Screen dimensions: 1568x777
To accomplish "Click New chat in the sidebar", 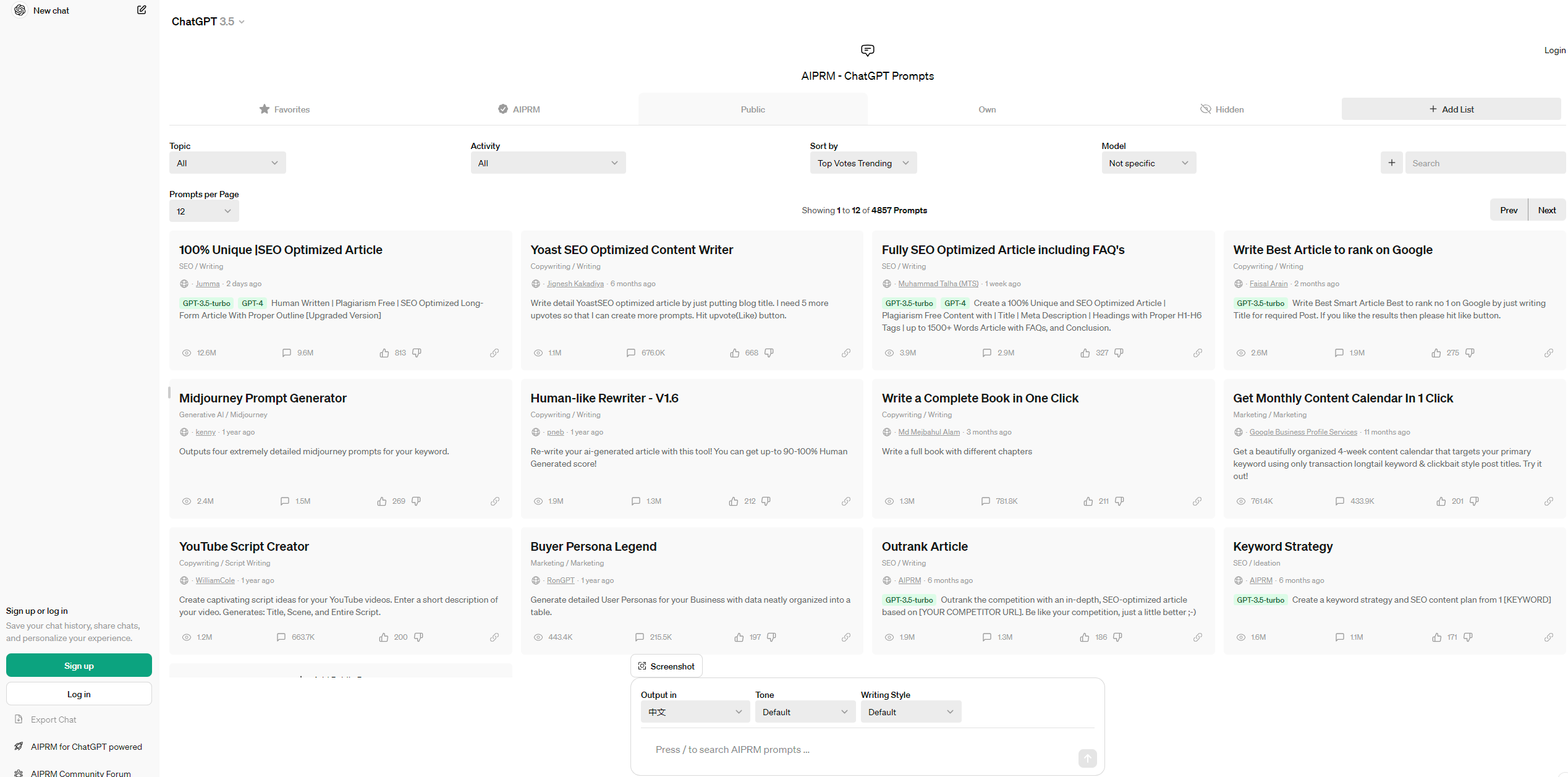I will click(51, 11).
